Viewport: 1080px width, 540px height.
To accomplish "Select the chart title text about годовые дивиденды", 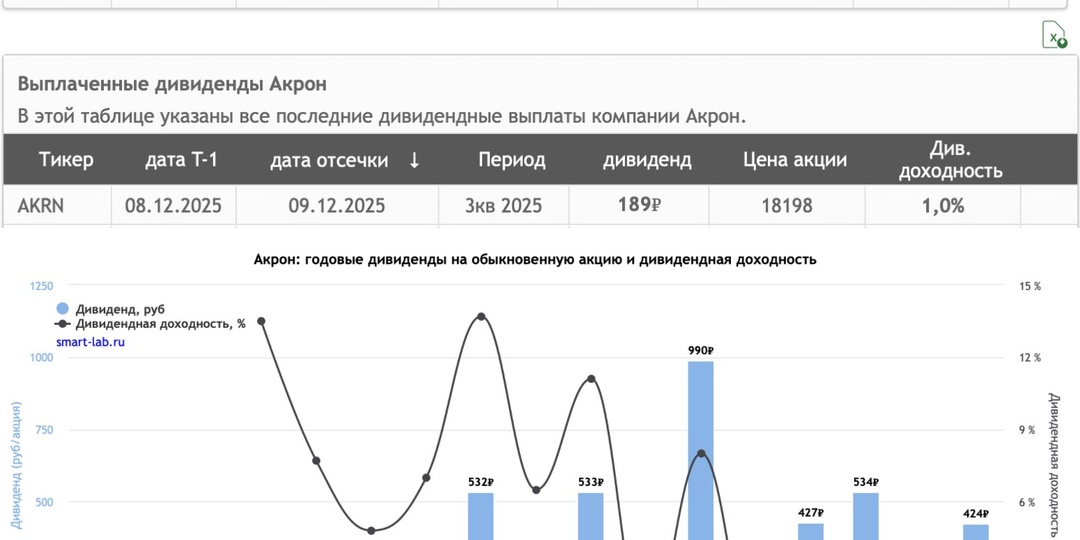I will [535, 260].
